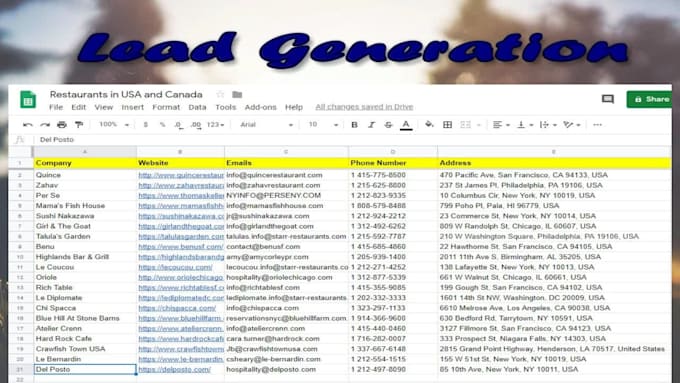
Task: Open the Quince website link
Action: click(181, 175)
